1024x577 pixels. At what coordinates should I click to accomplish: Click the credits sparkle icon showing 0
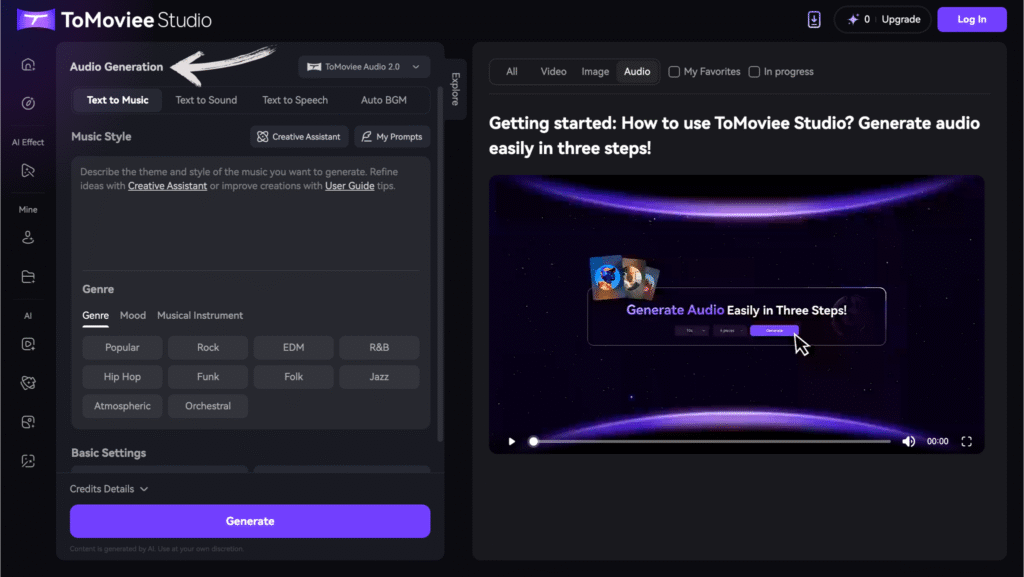click(853, 20)
